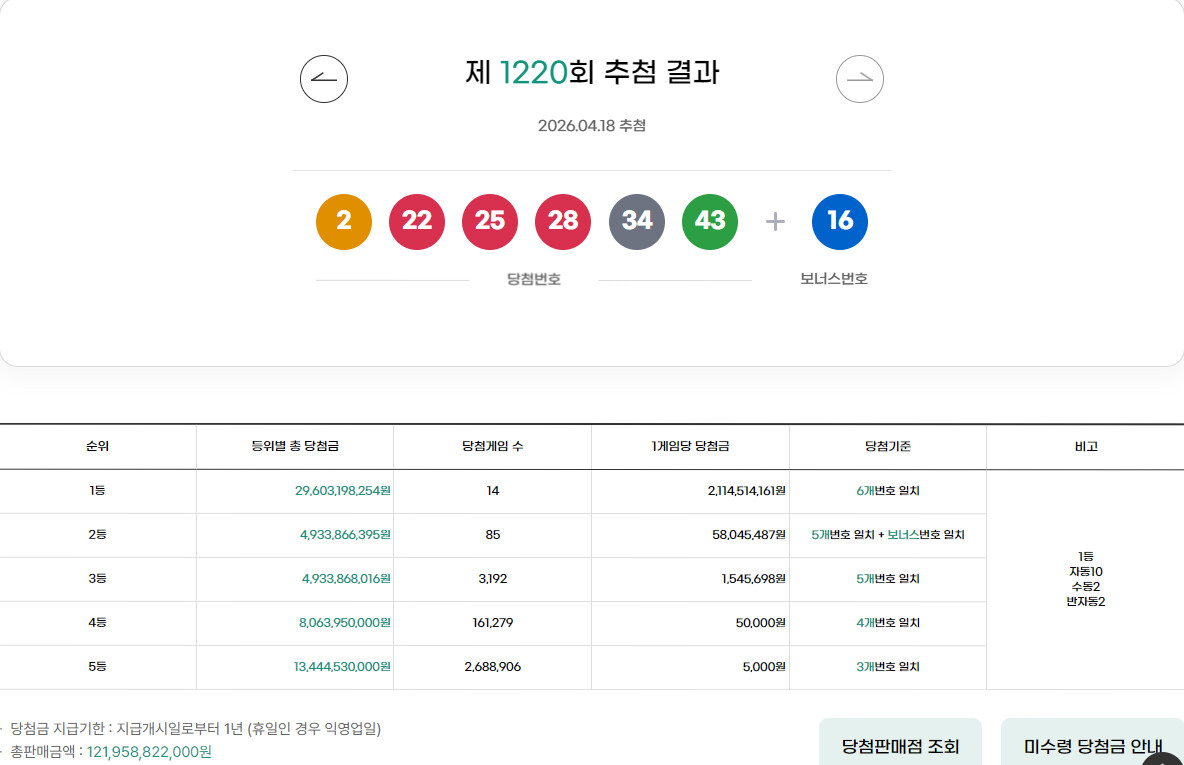This screenshot has width=1184, height=765.
Task: Select 2등 rank row cell
Action: (x=97, y=535)
